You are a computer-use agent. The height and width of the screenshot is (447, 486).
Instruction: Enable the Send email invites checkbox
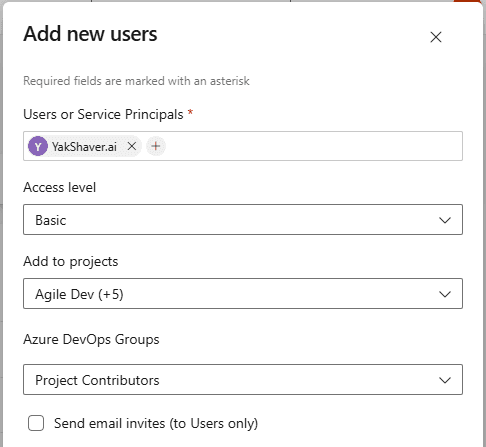click(36, 423)
